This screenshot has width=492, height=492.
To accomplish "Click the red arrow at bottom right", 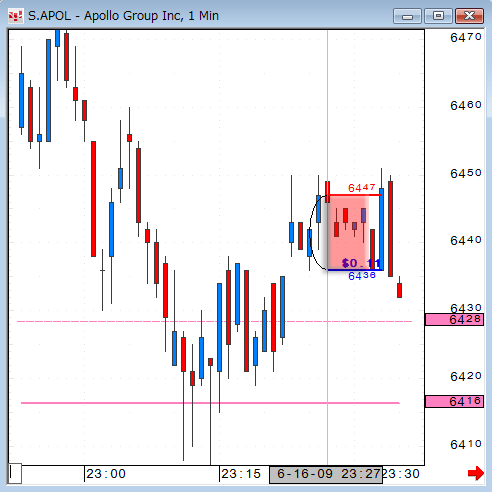I will tap(476, 473).
